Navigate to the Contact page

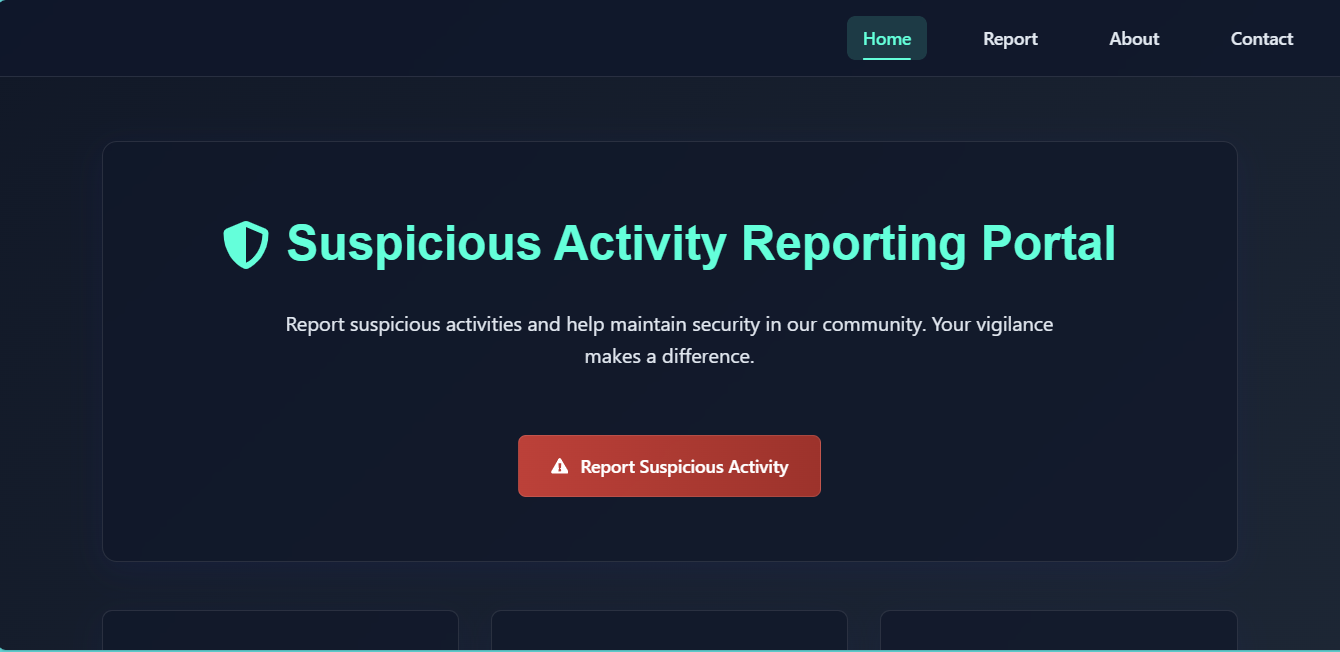1261,38
